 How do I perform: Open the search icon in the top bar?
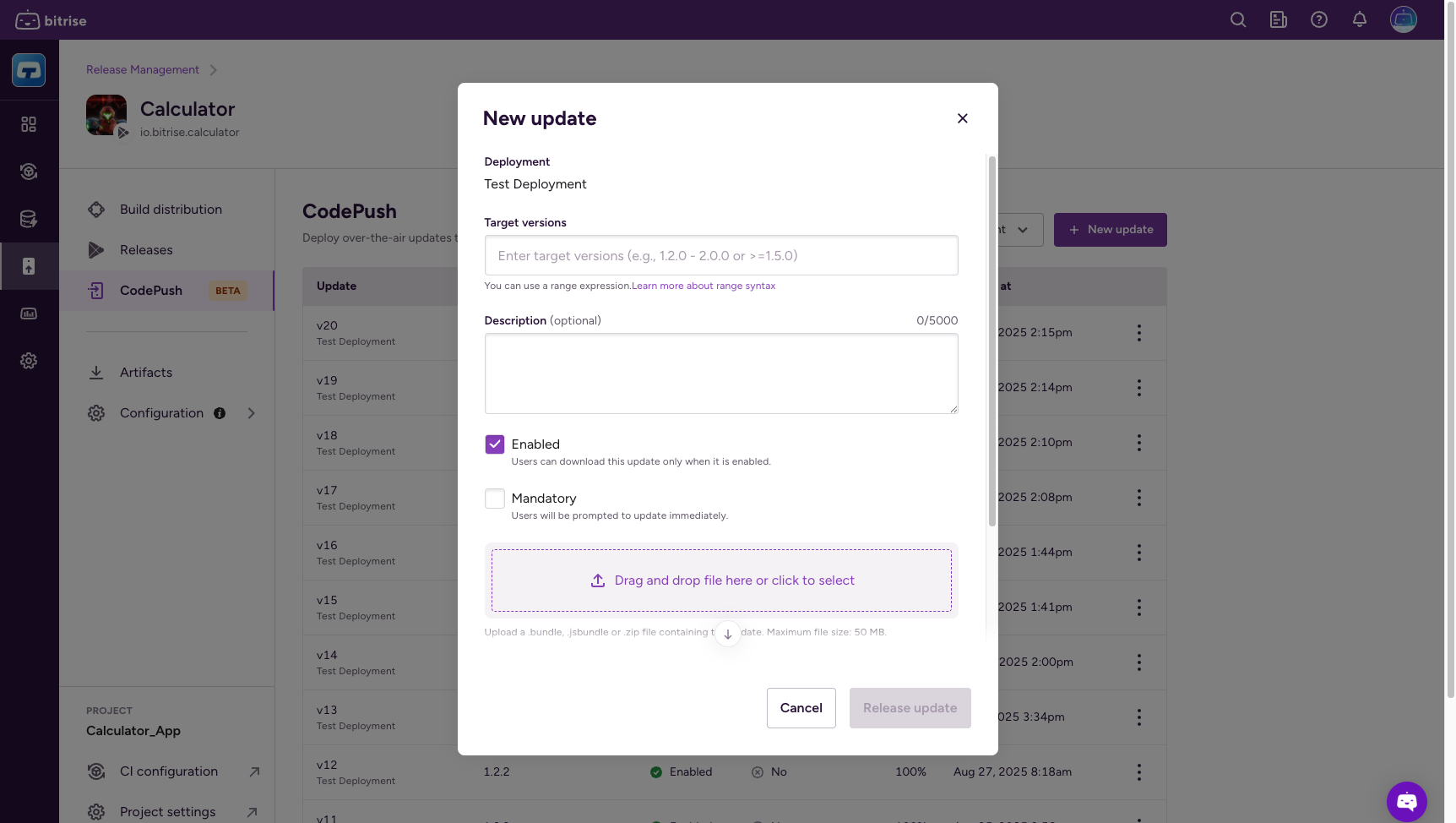click(1237, 19)
